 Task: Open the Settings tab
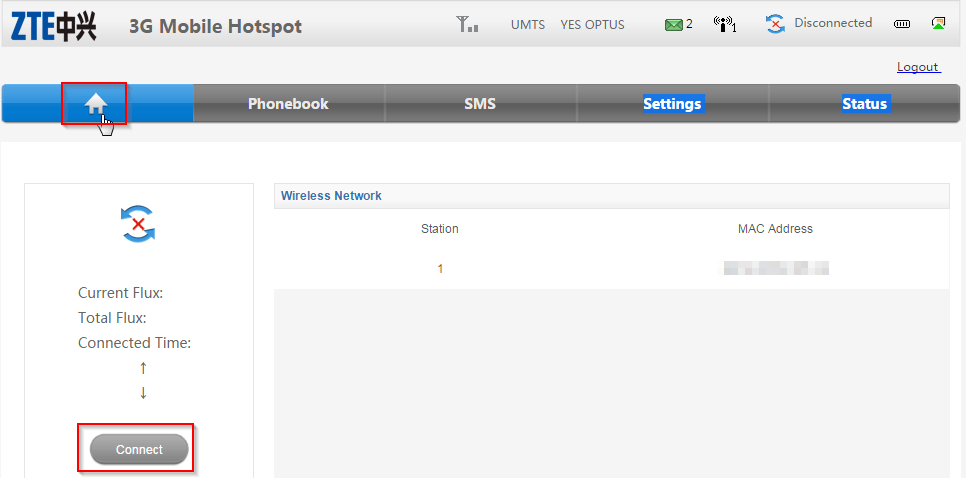(672, 104)
